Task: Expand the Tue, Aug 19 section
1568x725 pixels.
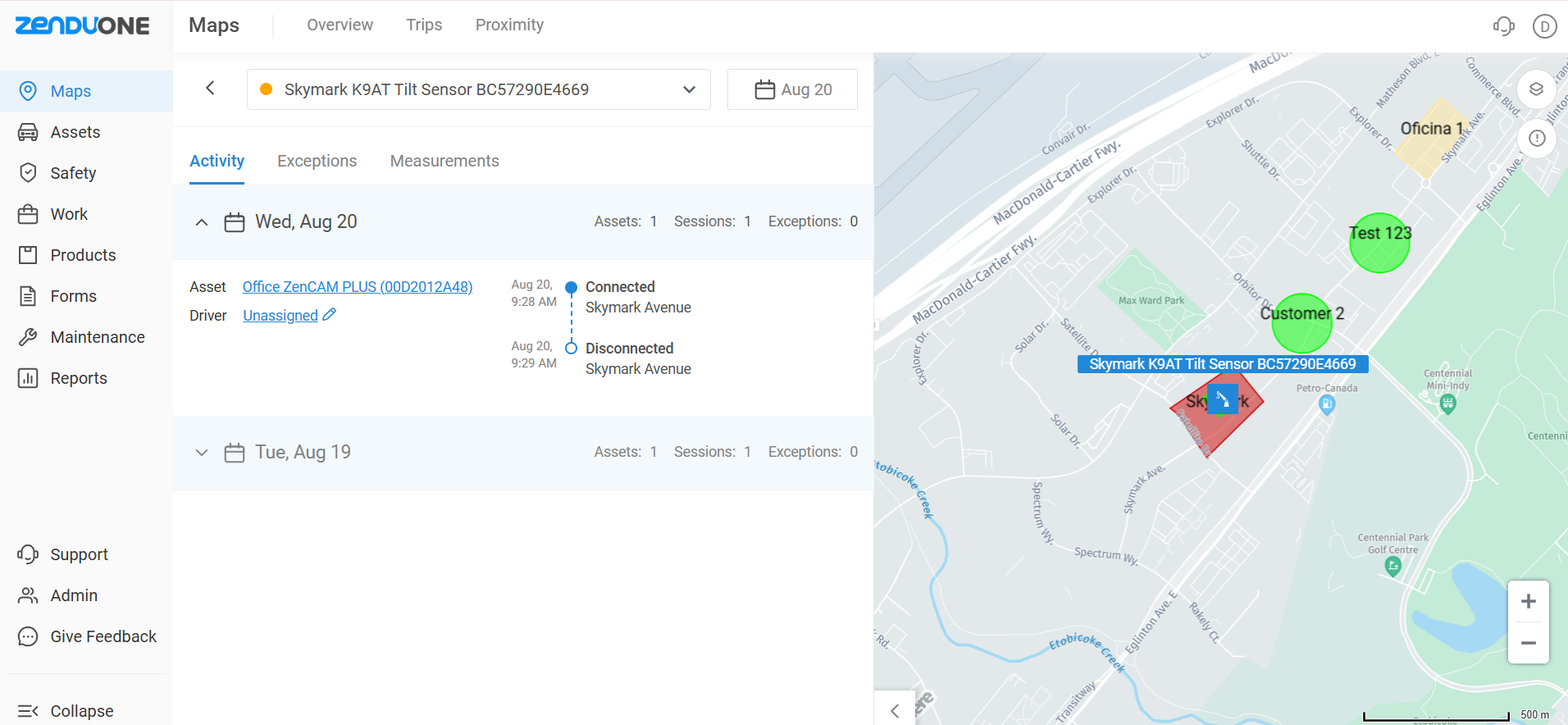Action: point(202,453)
